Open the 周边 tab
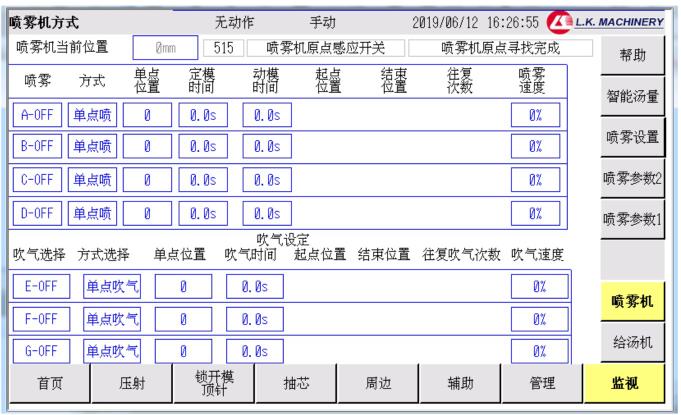 tap(378, 383)
